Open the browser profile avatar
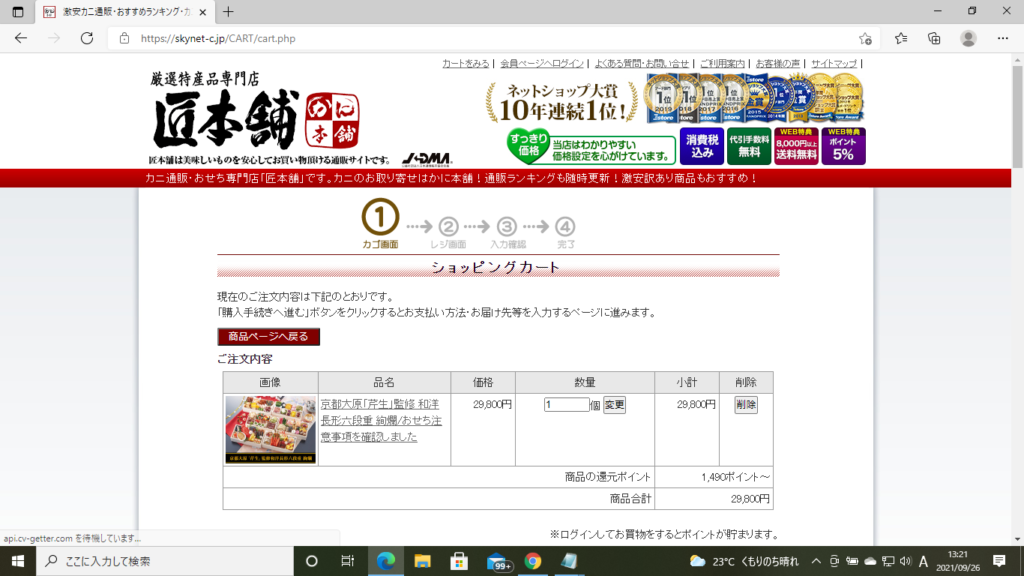This screenshot has height=576, width=1024. coord(968,39)
